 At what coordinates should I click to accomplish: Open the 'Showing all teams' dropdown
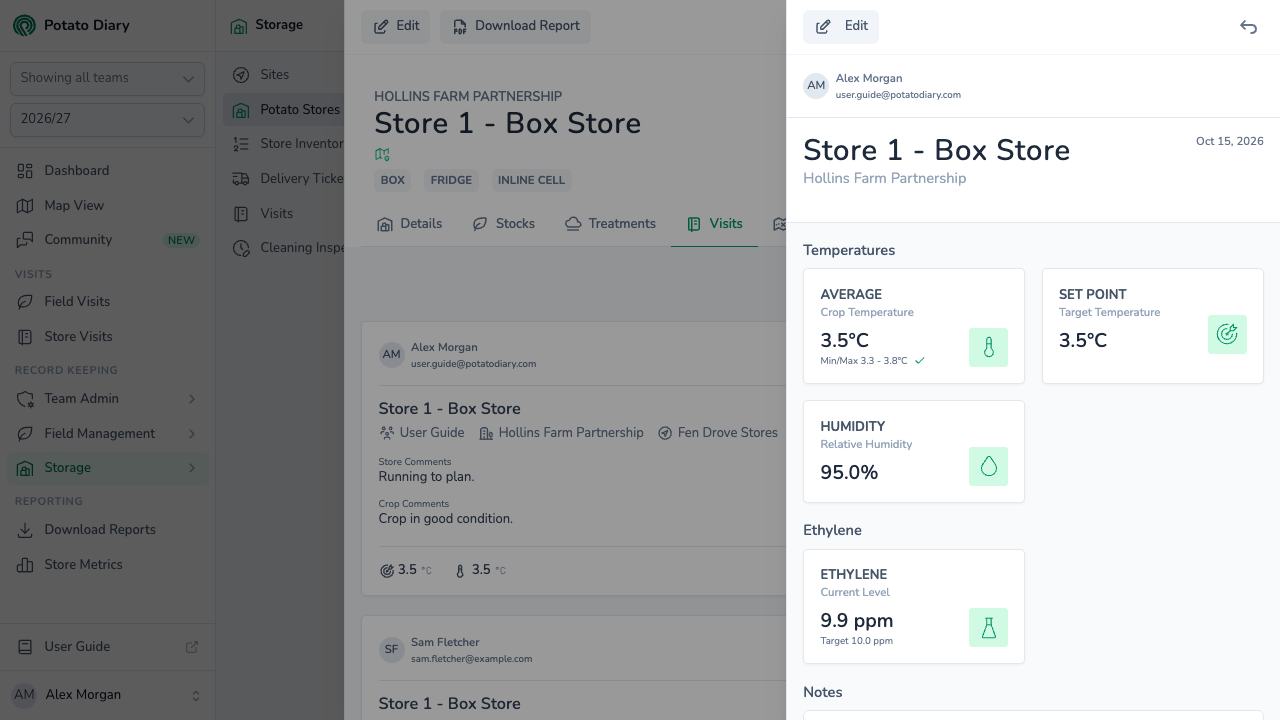click(107, 78)
